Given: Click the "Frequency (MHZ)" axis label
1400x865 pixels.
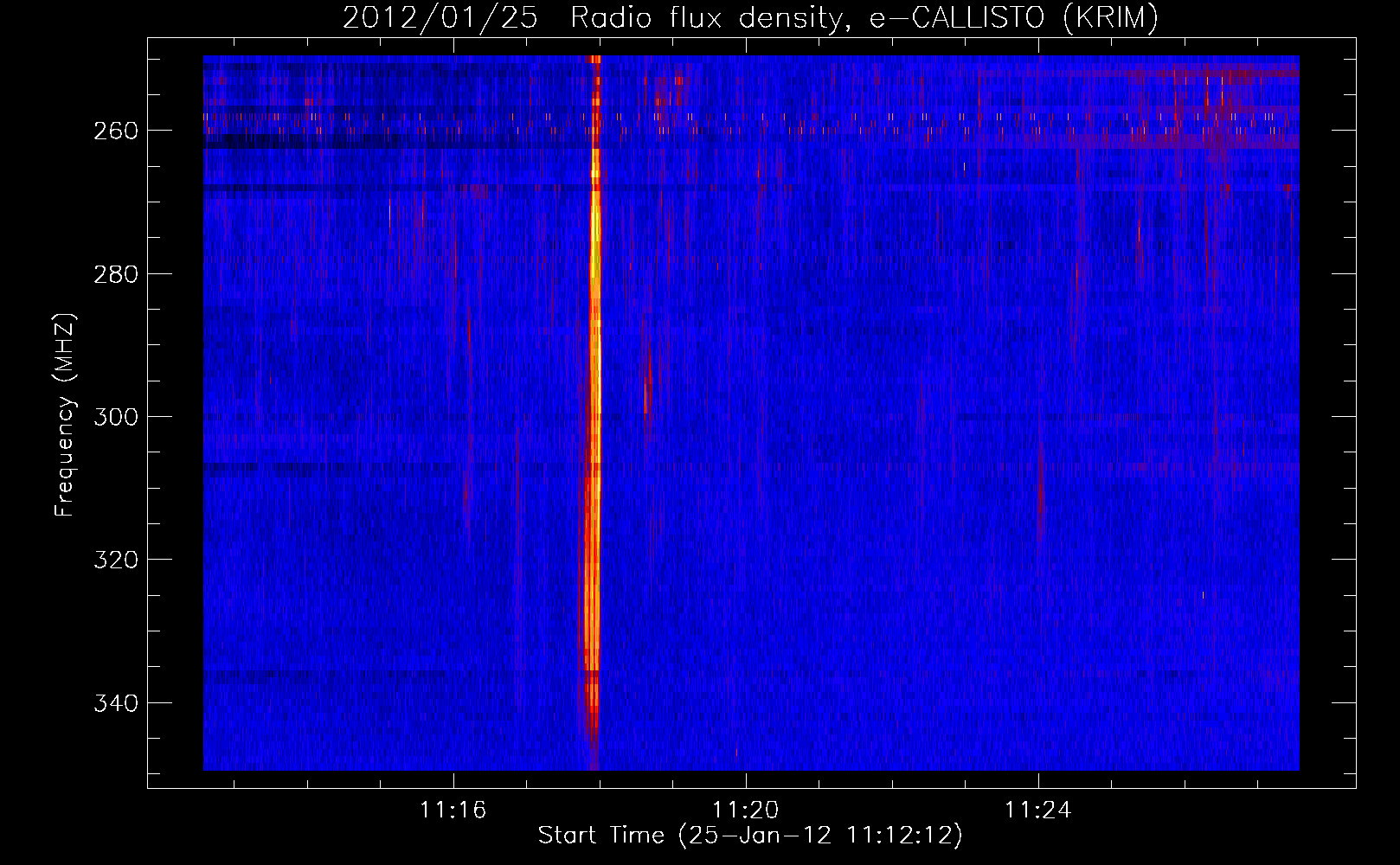Looking at the screenshot, I should tap(65, 415).
